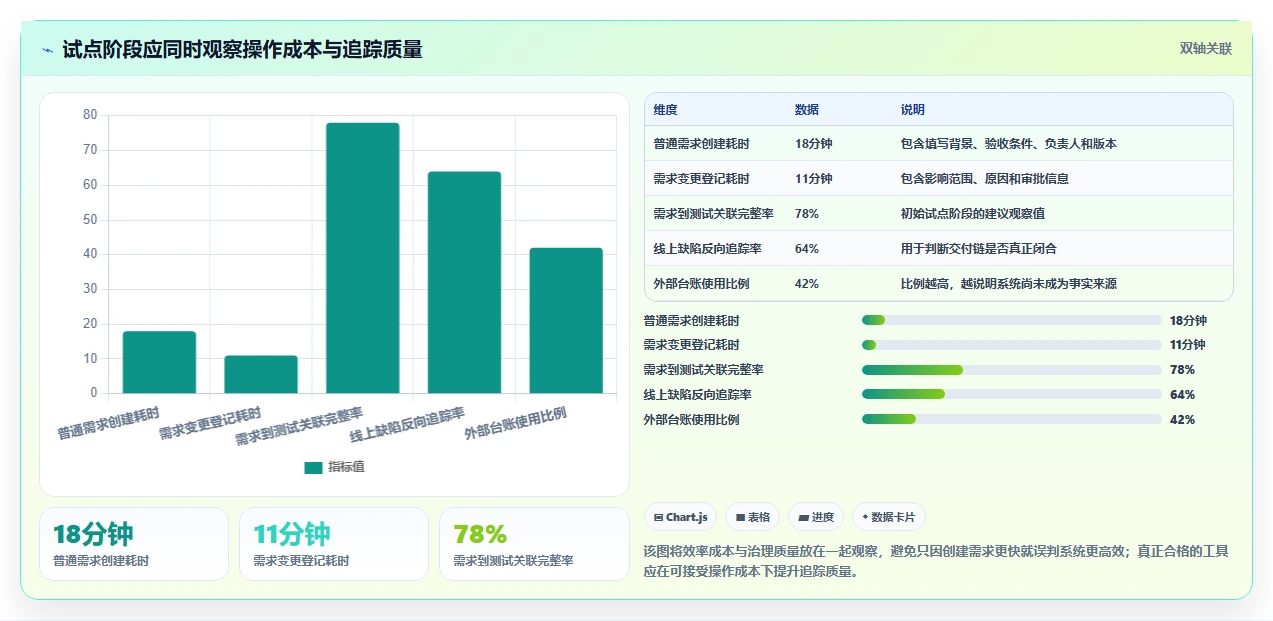Click table cell 需求变更登记耗时
This screenshot has width=1273, height=621.
[x=701, y=179]
